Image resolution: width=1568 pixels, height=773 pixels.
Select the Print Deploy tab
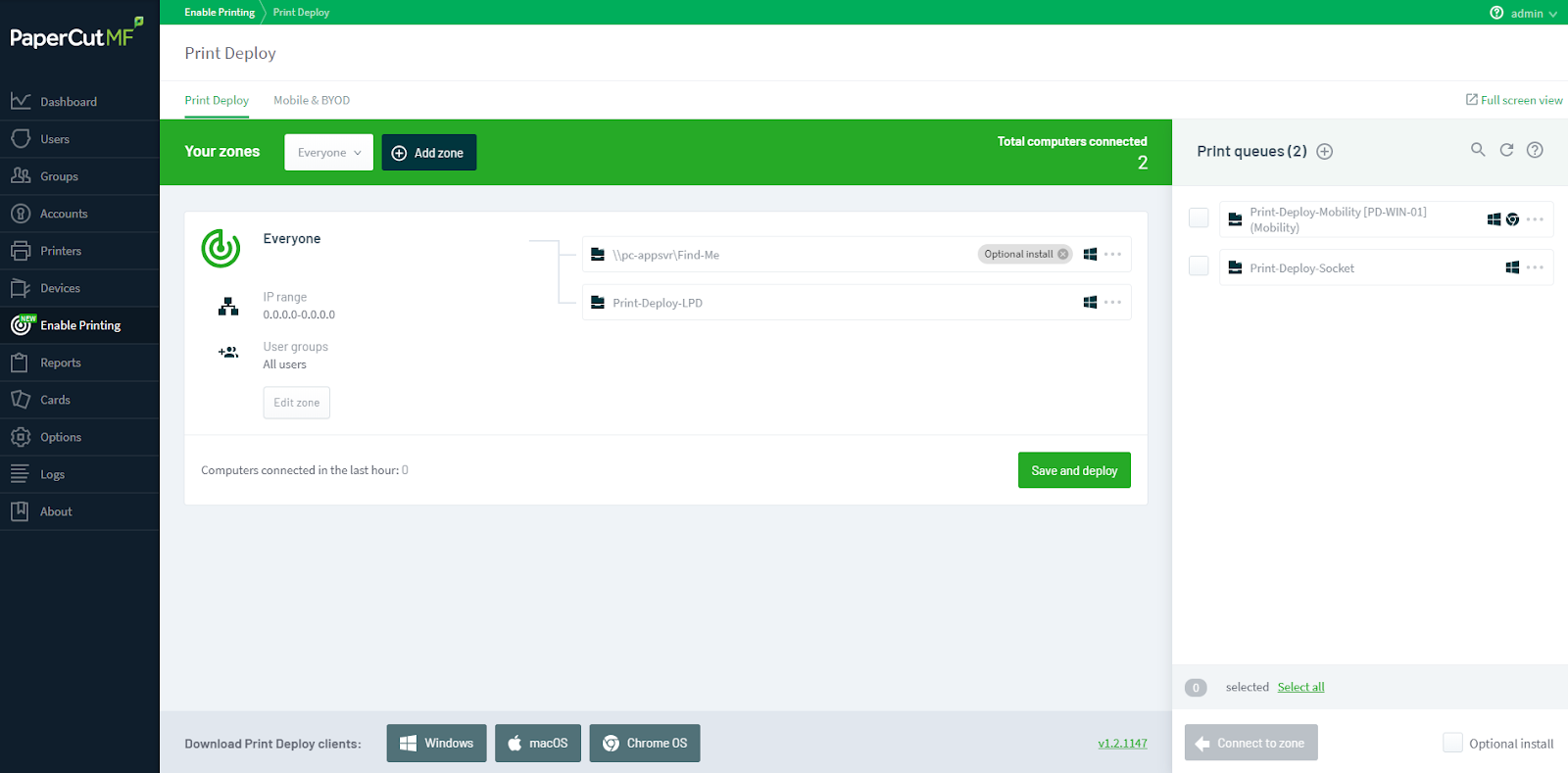pyautogui.click(x=217, y=100)
